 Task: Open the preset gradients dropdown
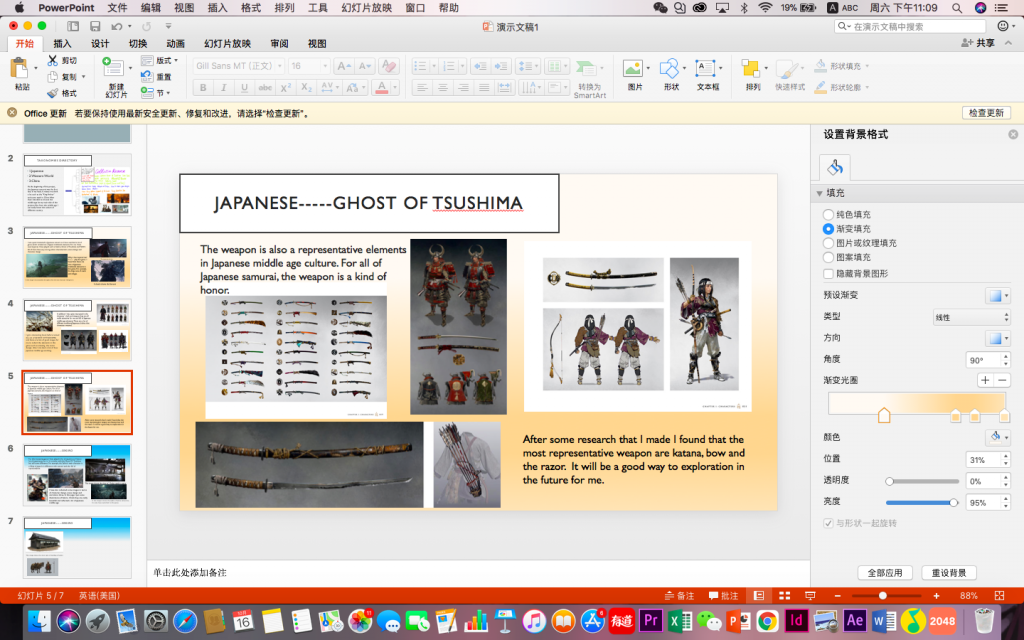click(997, 295)
